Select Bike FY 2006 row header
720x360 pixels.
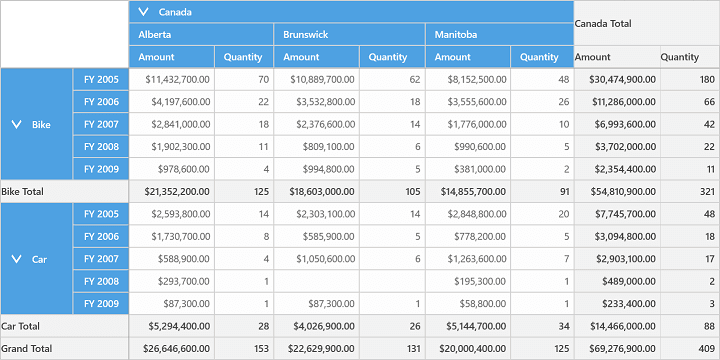(x=101, y=102)
